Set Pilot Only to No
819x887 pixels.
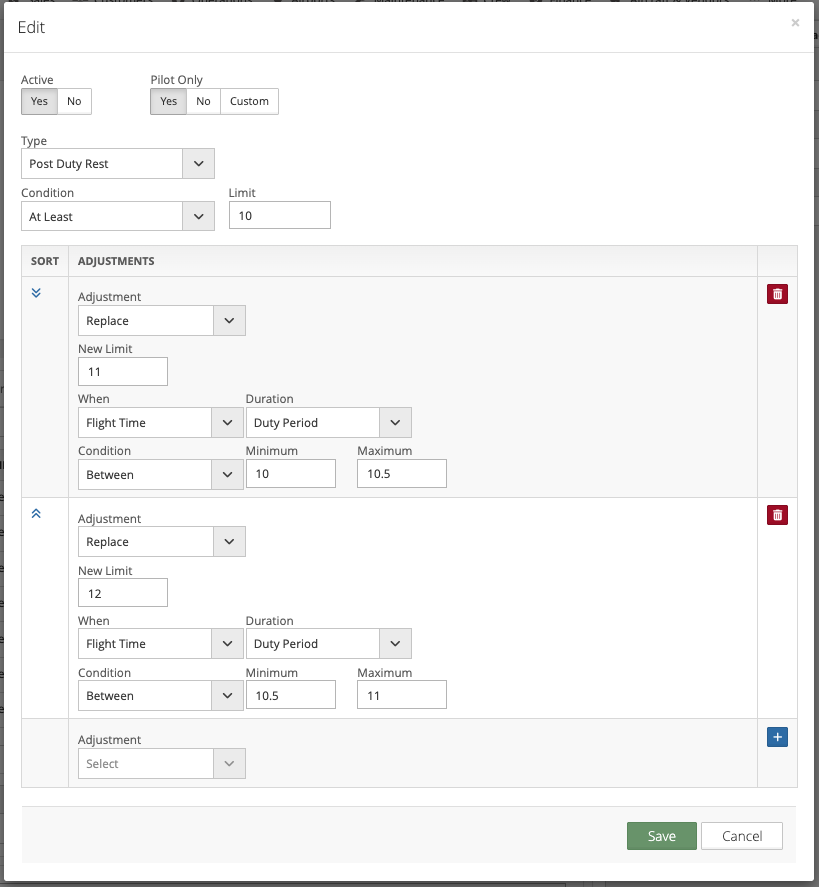click(203, 101)
